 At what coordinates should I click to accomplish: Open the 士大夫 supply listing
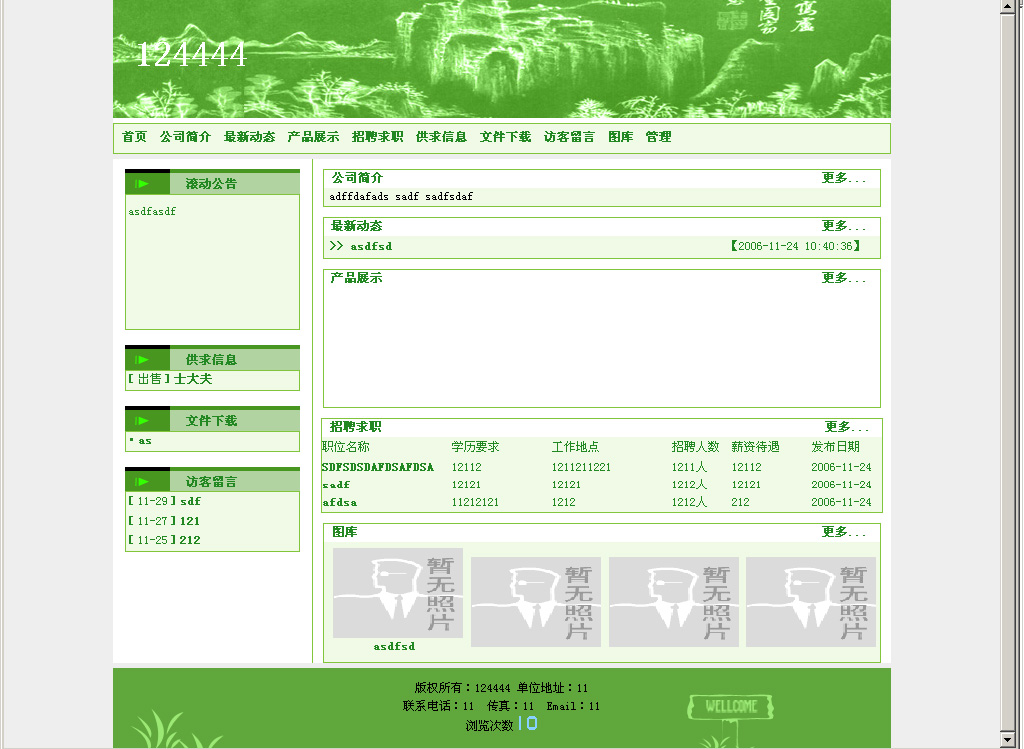[193, 379]
